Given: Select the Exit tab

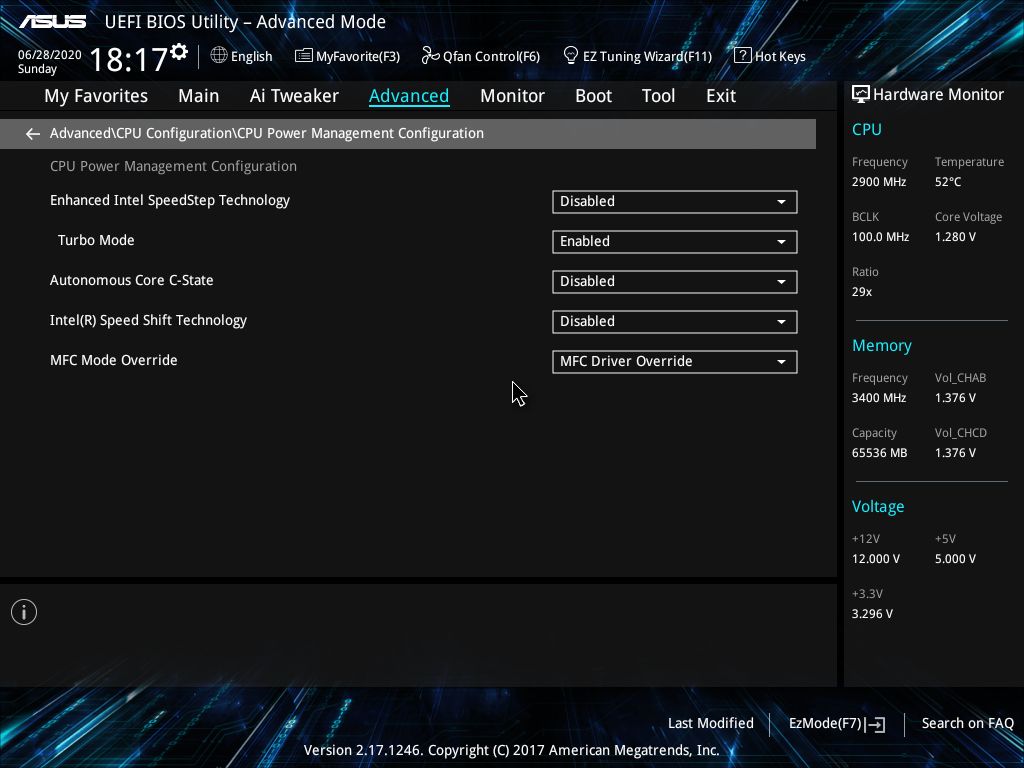Looking at the screenshot, I should (x=721, y=96).
